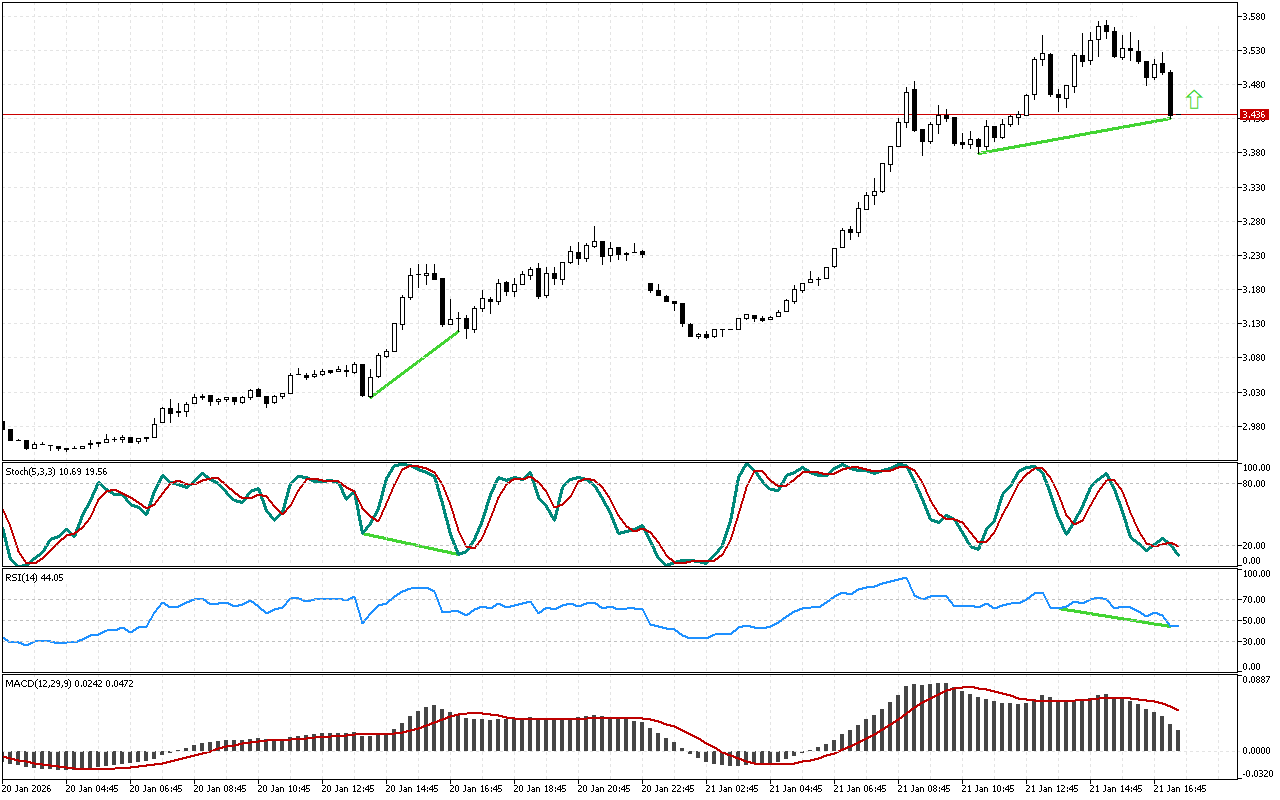Click the green up arrow signal icon
Viewport: 1280px width, 800px height.
[x=1193, y=99]
